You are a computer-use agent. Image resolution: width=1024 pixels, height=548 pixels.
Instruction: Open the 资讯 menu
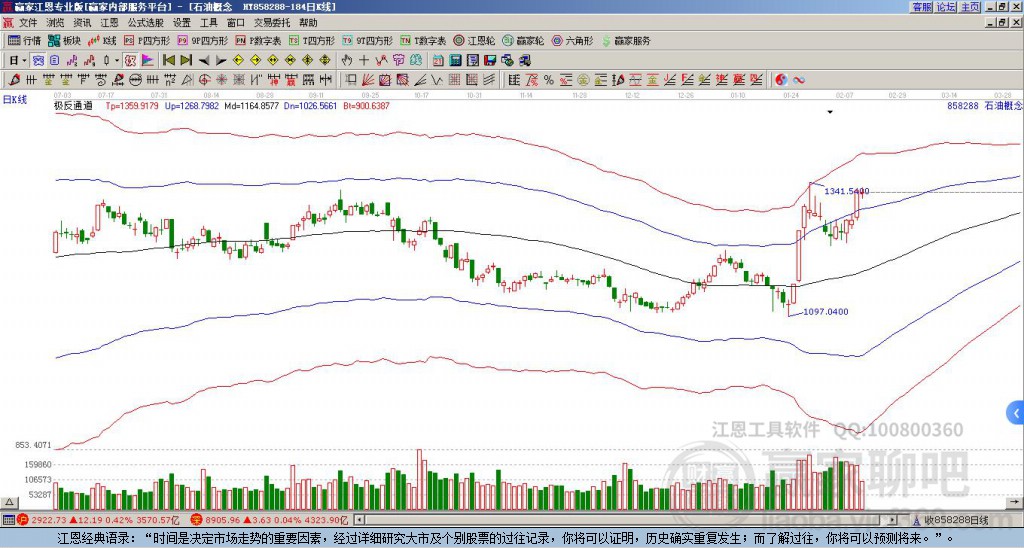(82, 23)
